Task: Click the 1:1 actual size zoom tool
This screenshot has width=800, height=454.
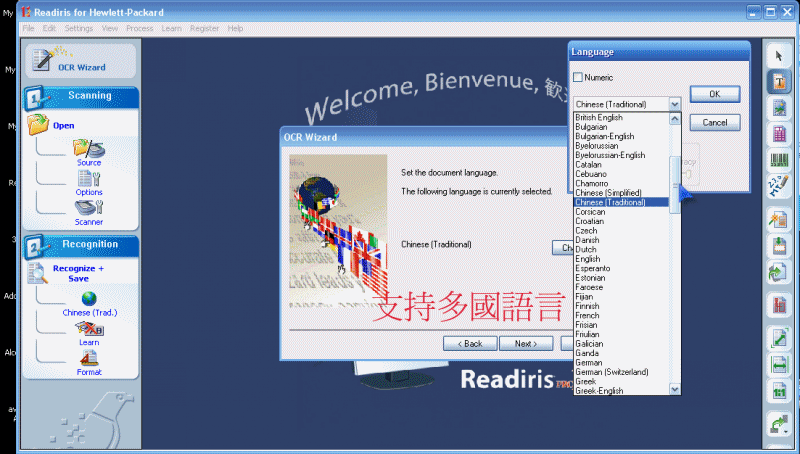Action: coord(779,392)
